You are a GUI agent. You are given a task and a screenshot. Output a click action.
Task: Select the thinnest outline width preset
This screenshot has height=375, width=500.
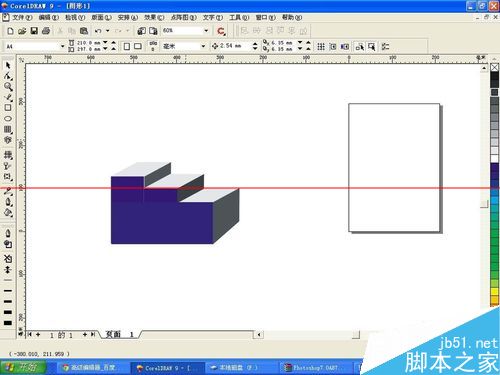[8, 281]
